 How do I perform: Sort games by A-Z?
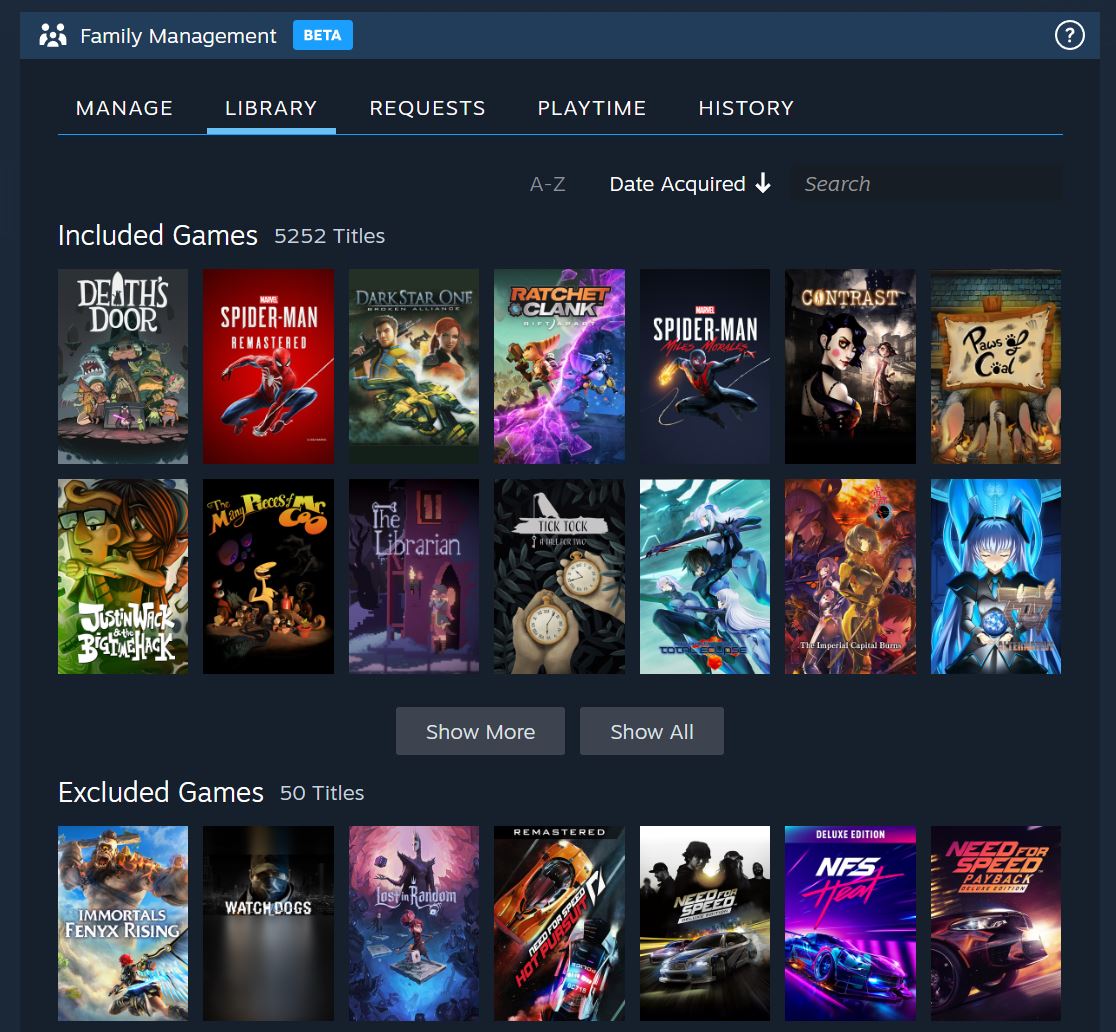(x=547, y=184)
